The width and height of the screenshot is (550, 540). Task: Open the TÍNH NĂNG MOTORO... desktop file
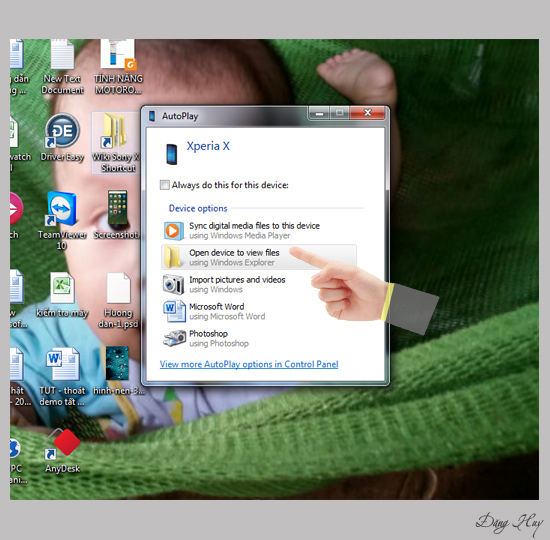118,67
